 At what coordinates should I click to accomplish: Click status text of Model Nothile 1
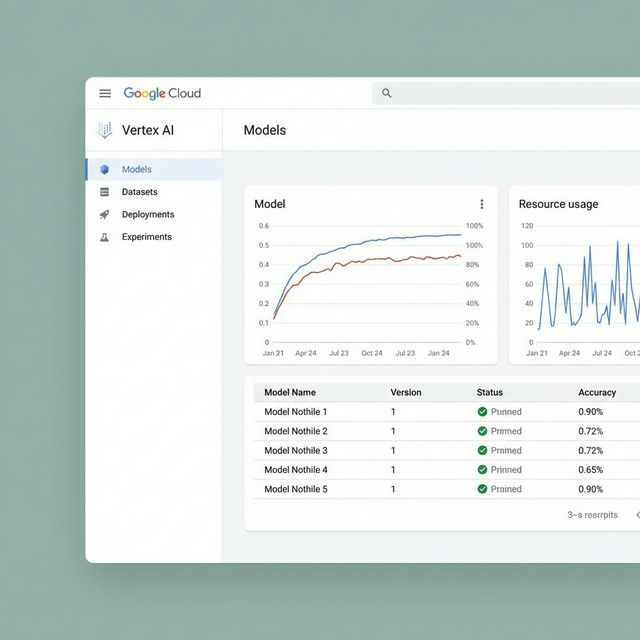point(506,412)
